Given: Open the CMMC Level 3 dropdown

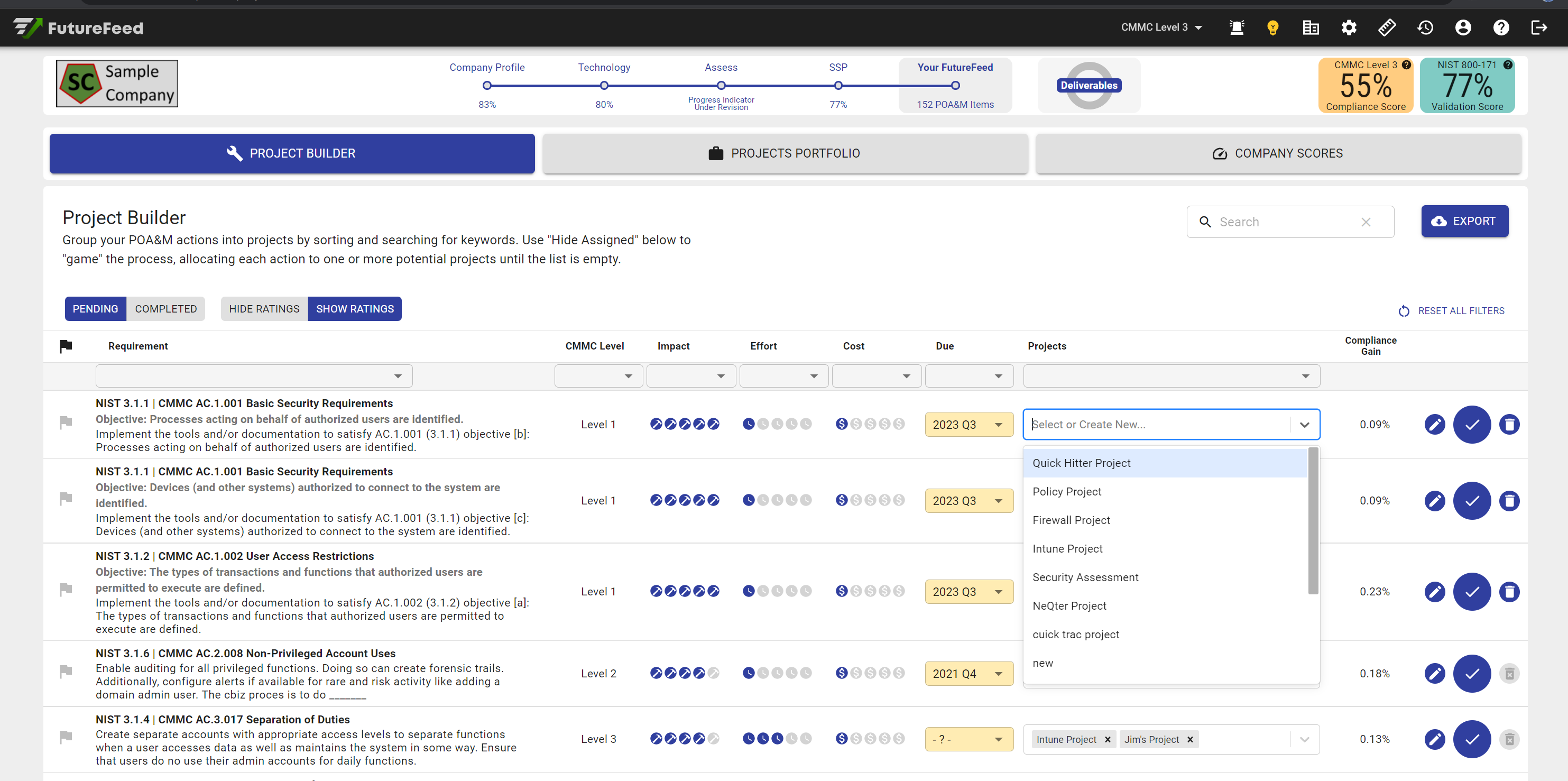Looking at the screenshot, I should (1161, 27).
